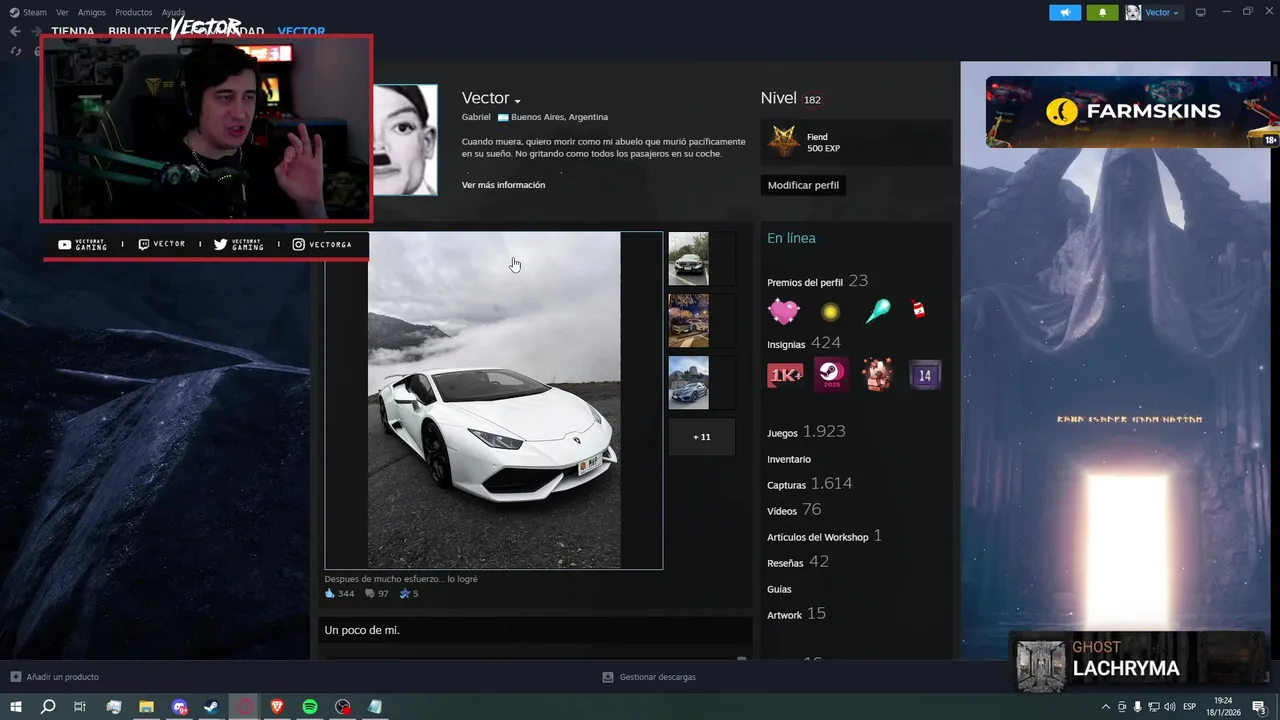The width and height of the screenshot is (1280, 720).
Task: Open the Amigos menu
Action: (x=92, y=12)
